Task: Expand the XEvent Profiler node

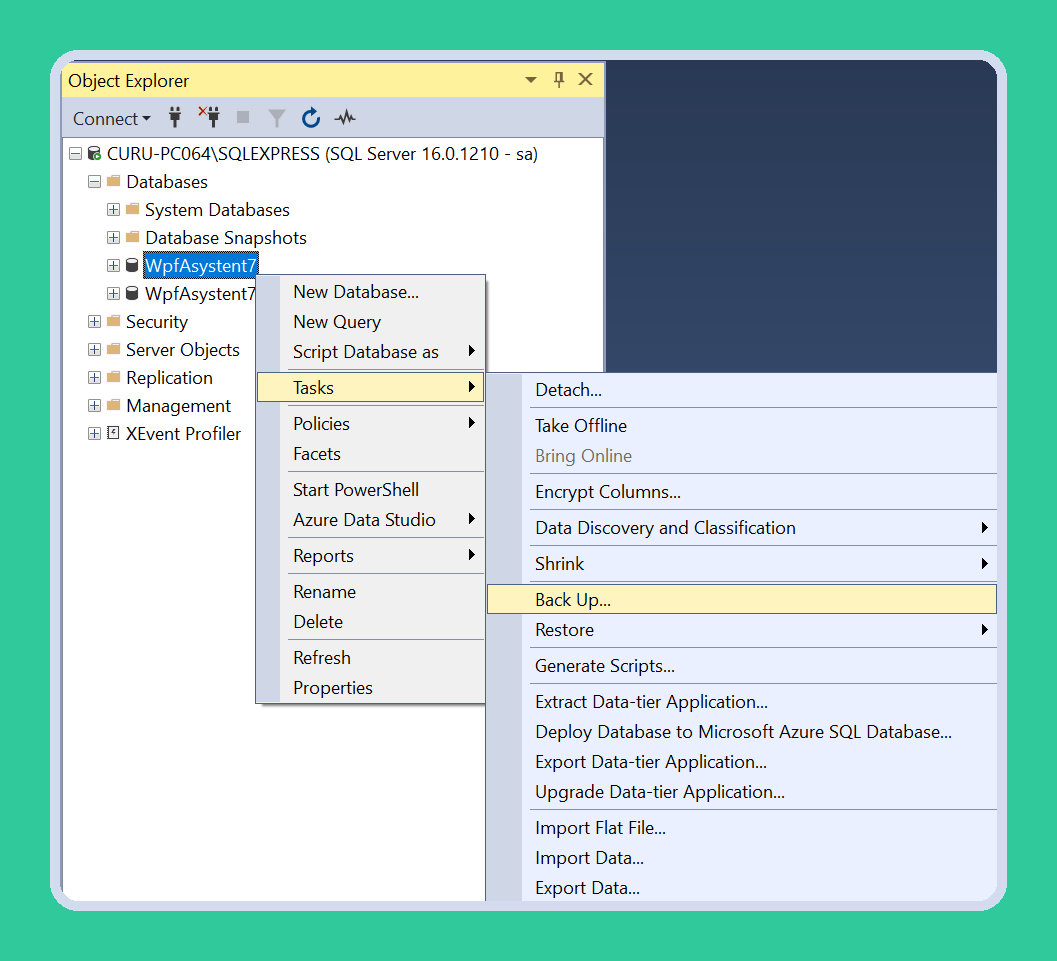Action: tap(94, 433)
